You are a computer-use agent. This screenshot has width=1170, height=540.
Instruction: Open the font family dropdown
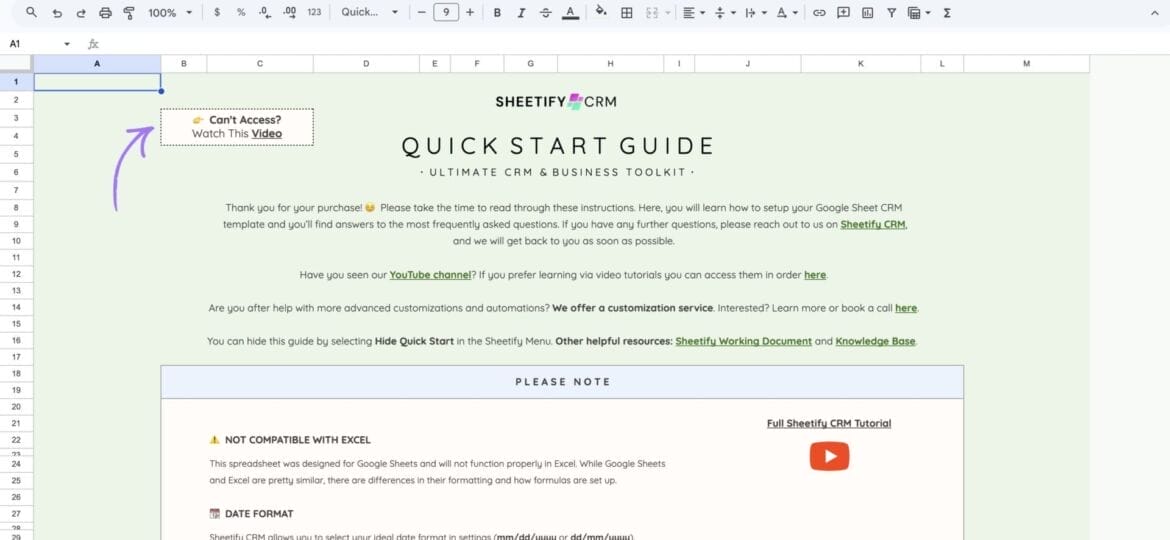coord(369,13)
